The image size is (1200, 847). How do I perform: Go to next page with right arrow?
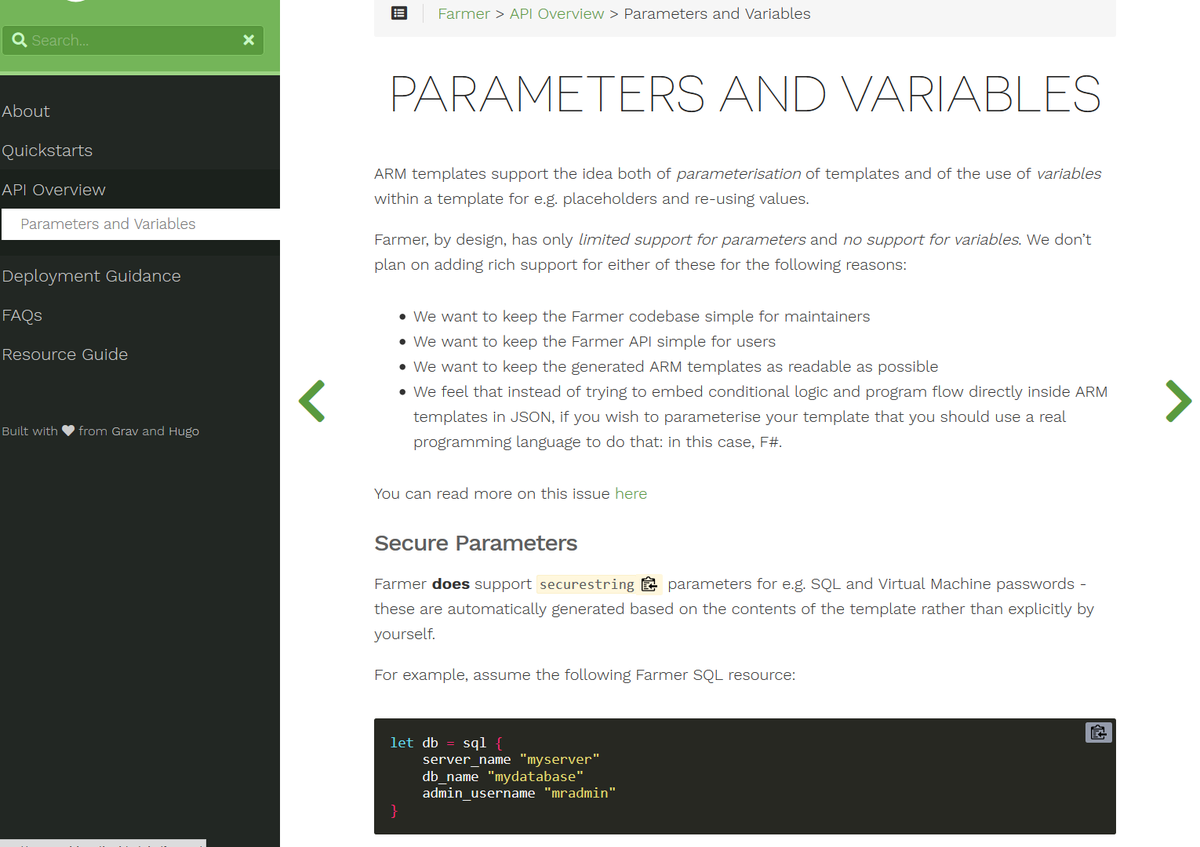1179,401
